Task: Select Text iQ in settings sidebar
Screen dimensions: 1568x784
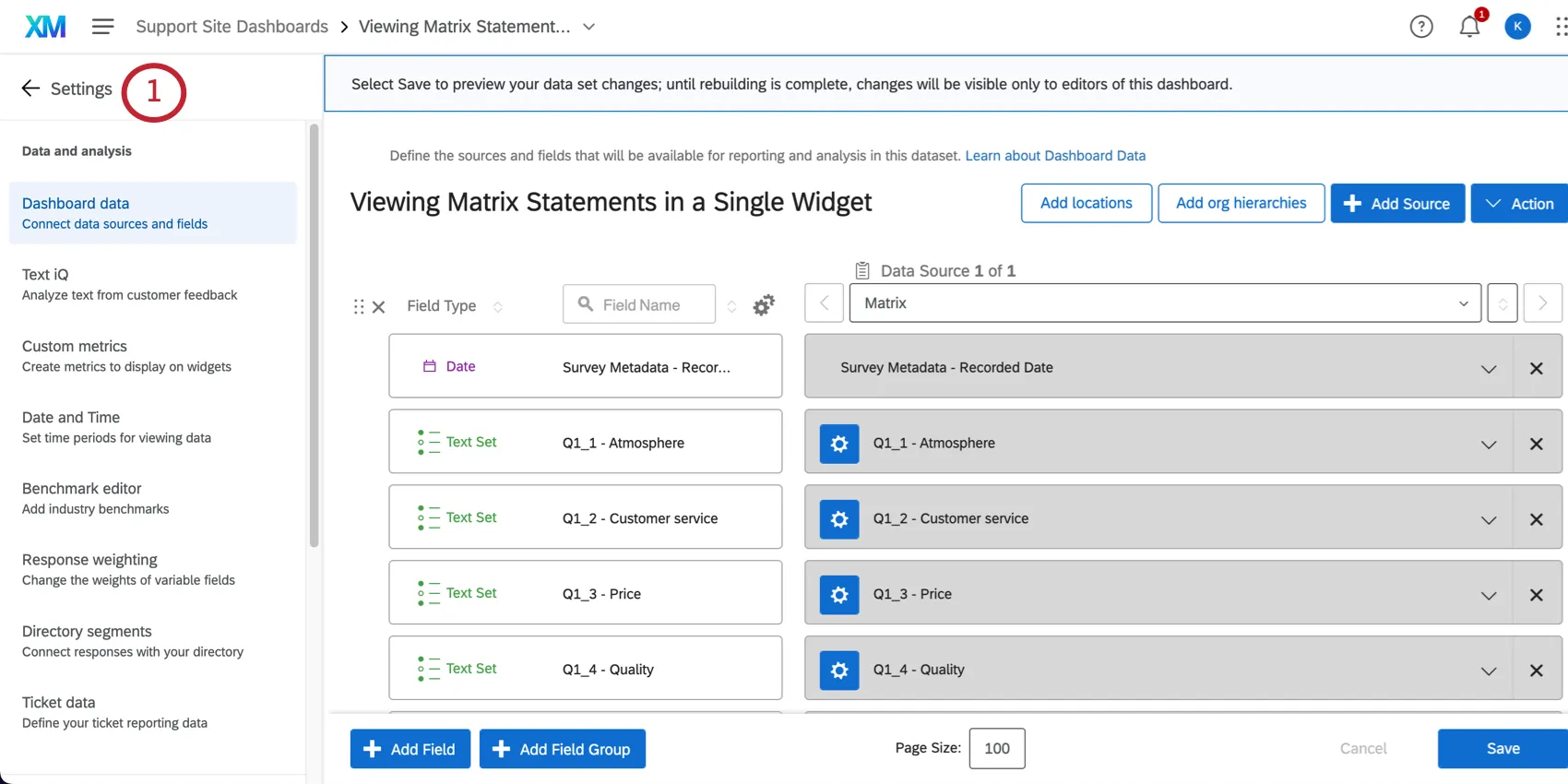Action: (x=129, y=284)
